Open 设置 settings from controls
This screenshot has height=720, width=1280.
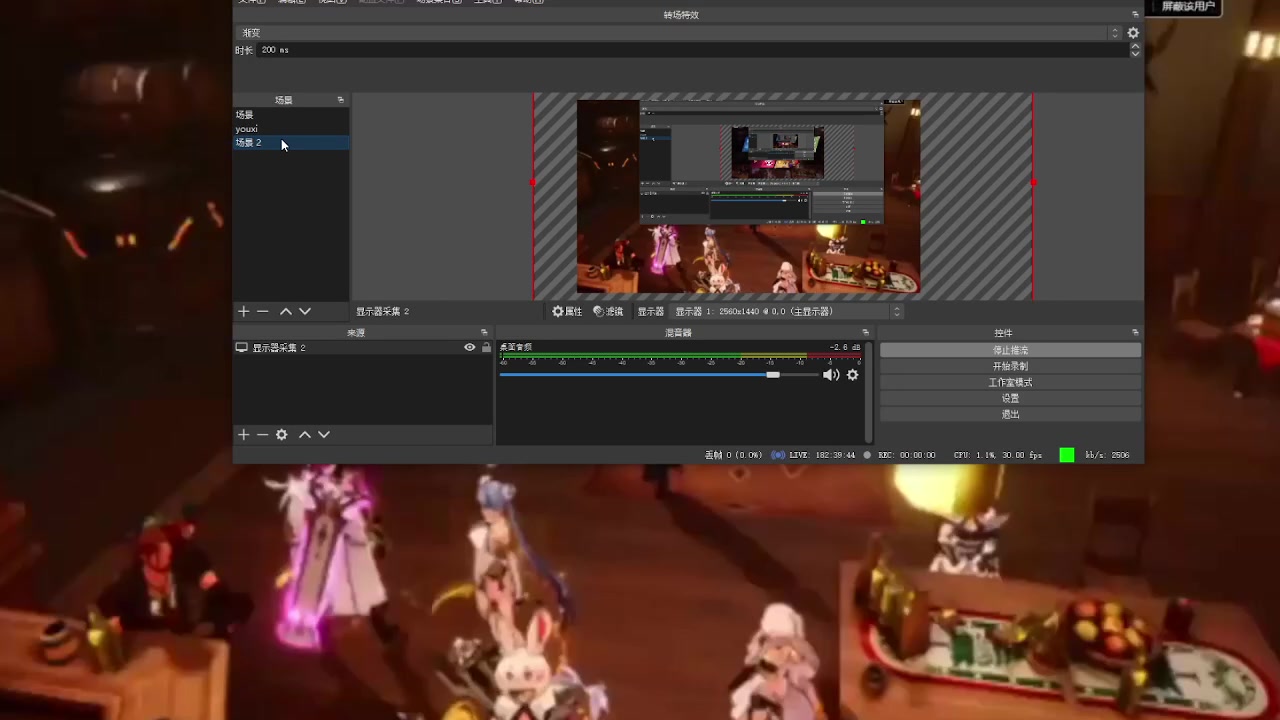tap(1010, 398)
